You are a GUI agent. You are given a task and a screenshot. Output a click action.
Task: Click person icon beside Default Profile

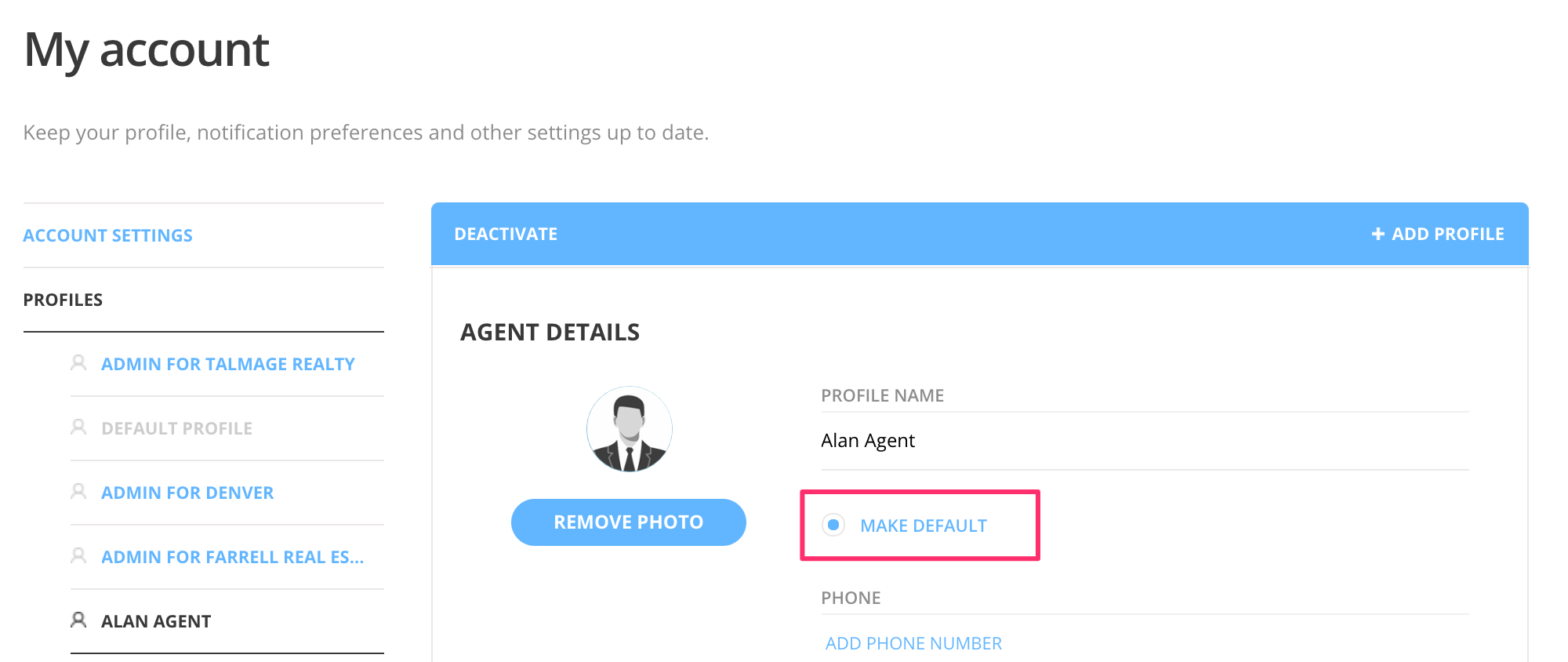point(78,427)
